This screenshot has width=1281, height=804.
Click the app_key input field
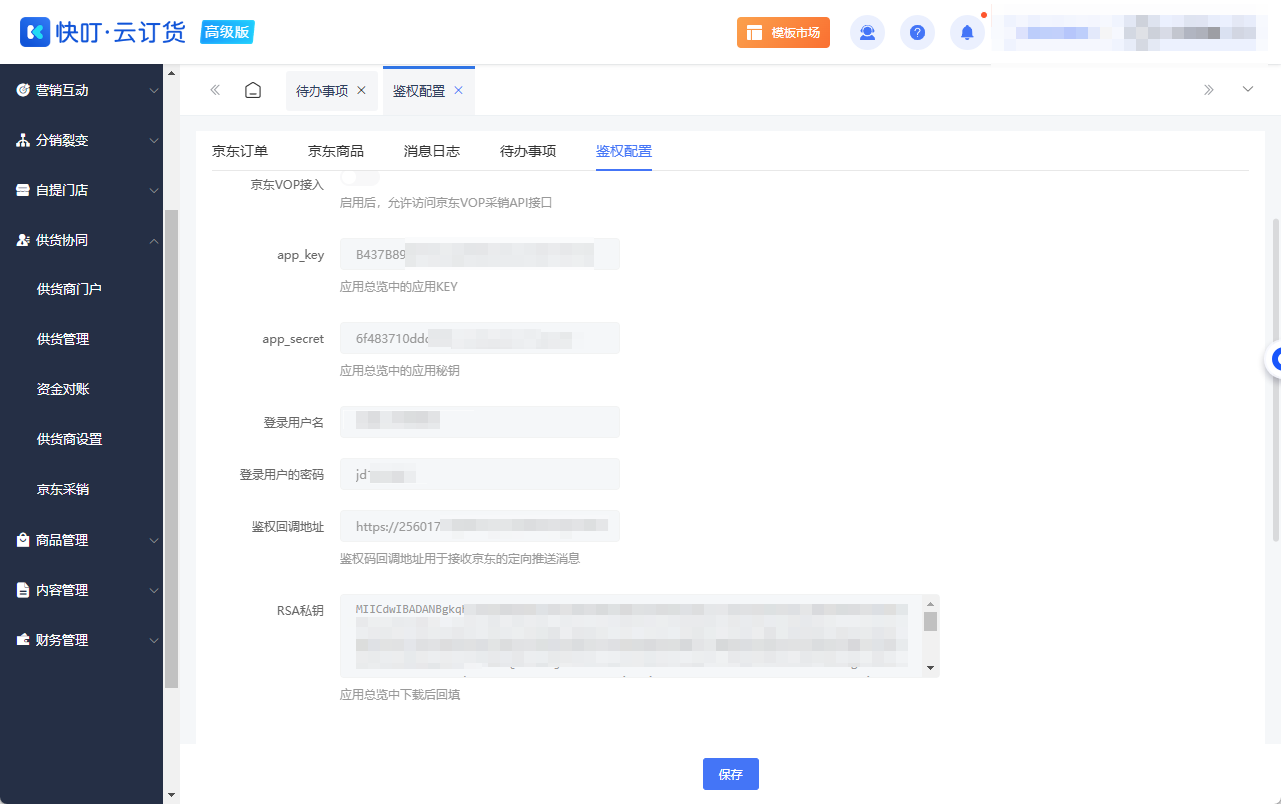(x=480, y=254)
